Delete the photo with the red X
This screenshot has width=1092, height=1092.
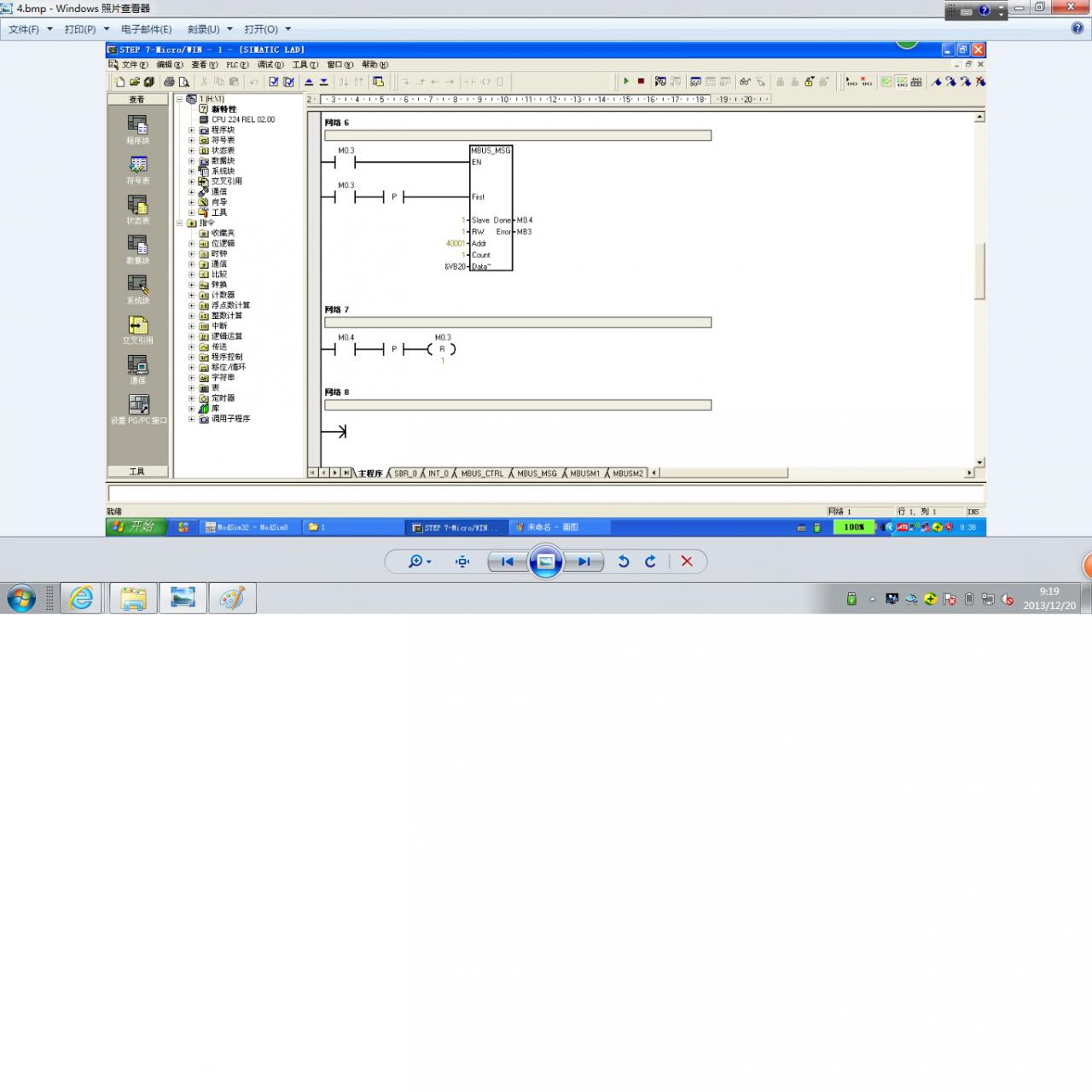click(x=687, y=561)
